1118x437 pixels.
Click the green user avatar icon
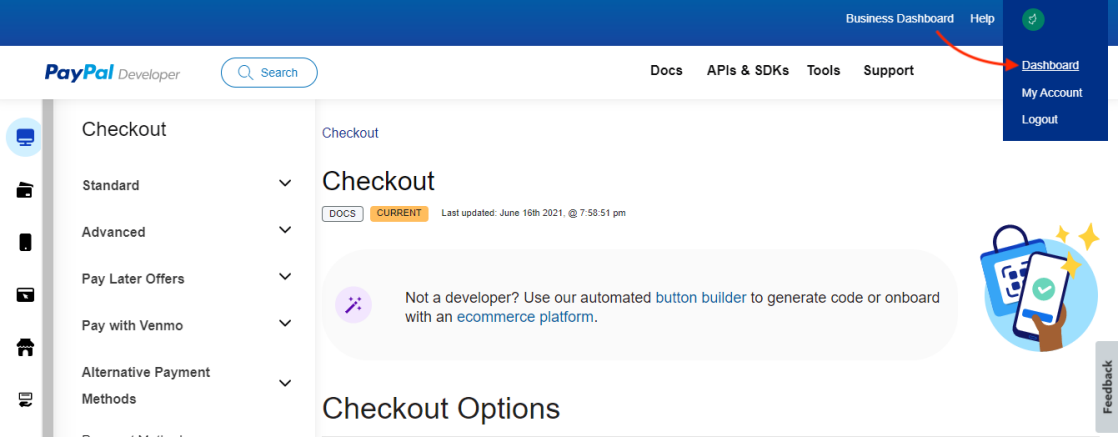[1032, 20]
